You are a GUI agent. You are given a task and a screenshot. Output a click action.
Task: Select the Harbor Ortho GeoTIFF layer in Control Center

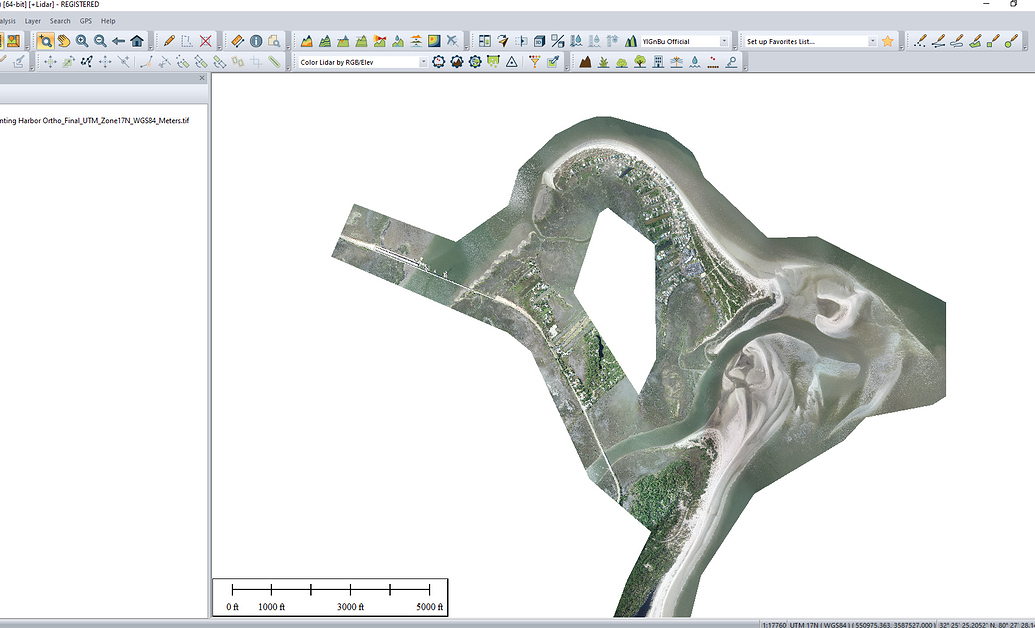[x=95, y=121]
